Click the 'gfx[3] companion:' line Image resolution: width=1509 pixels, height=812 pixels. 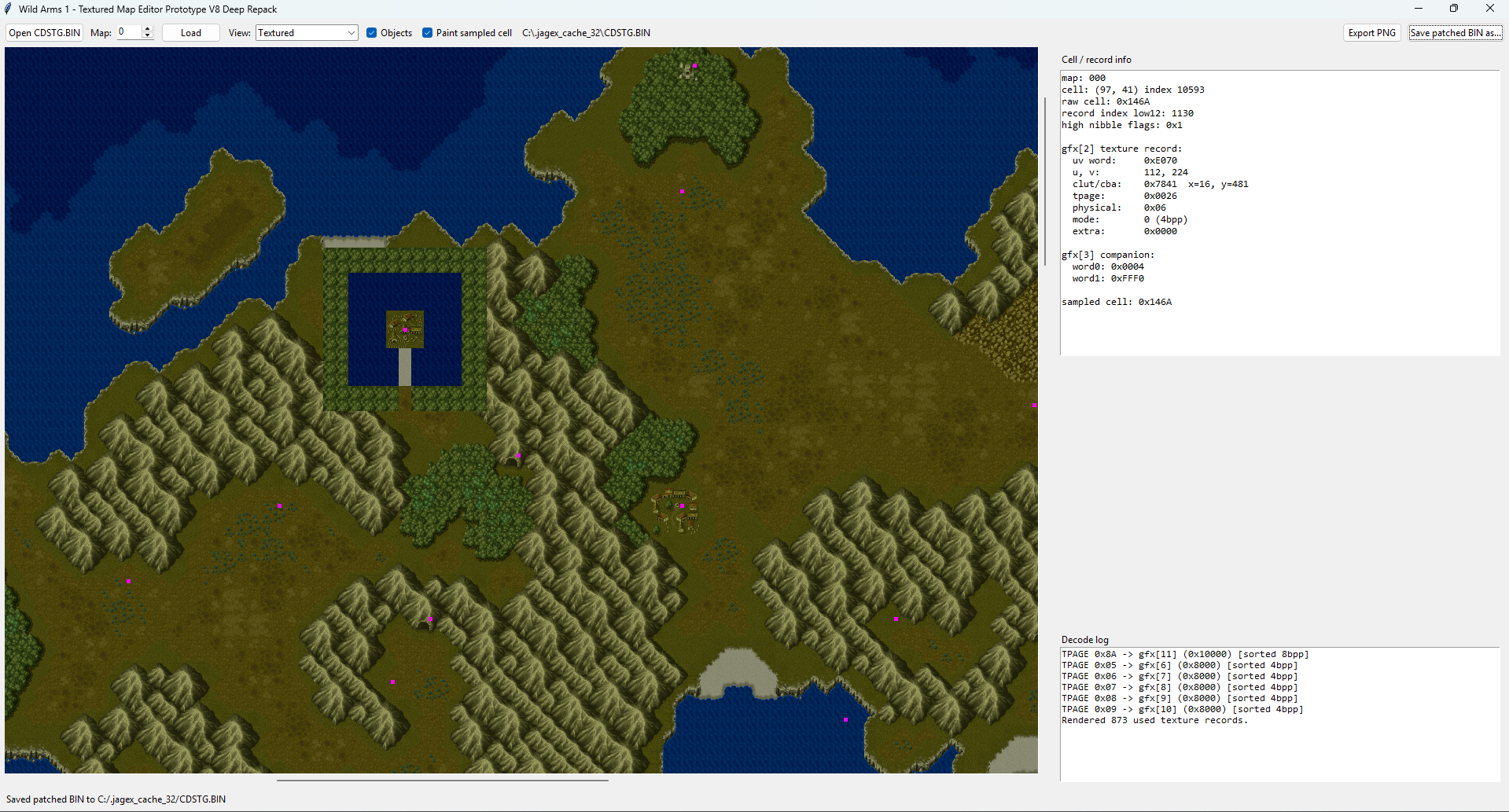[x=1108, y=255]
